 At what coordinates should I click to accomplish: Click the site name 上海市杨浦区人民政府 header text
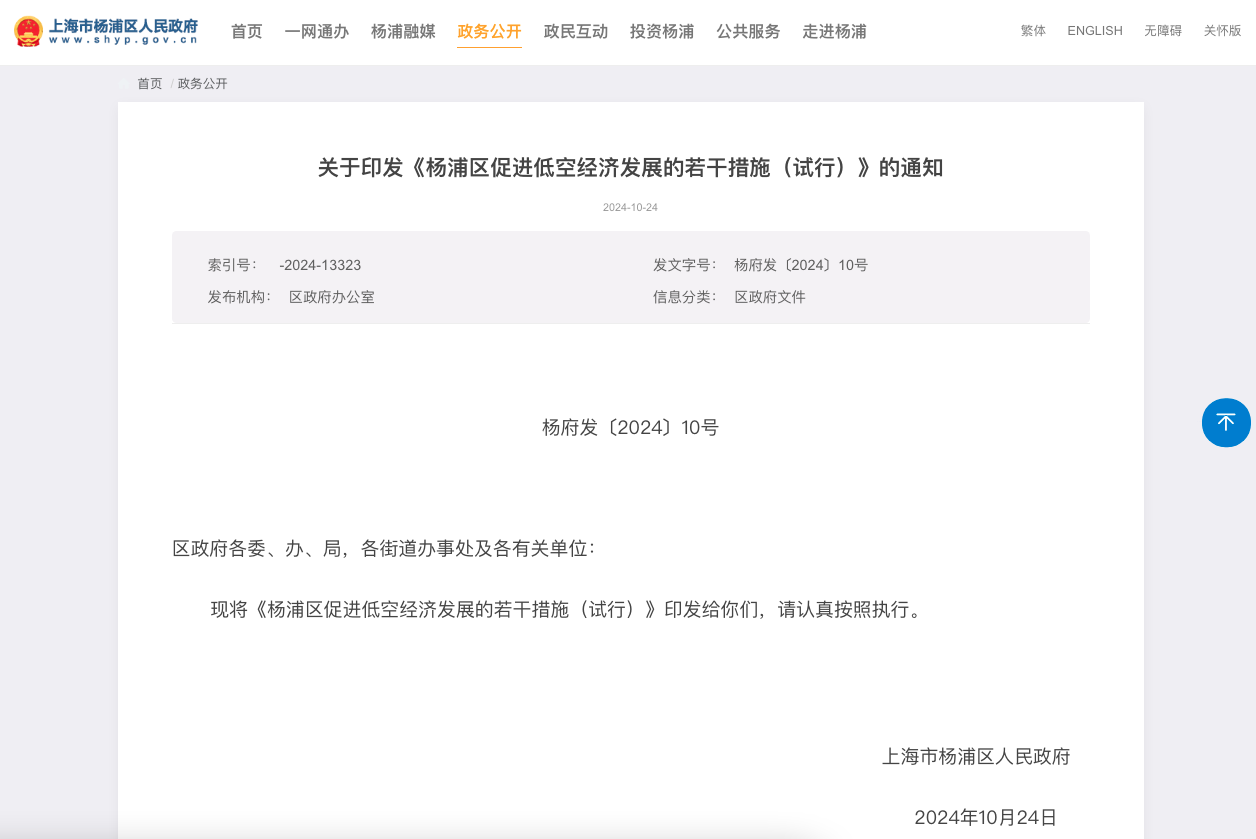123,25
